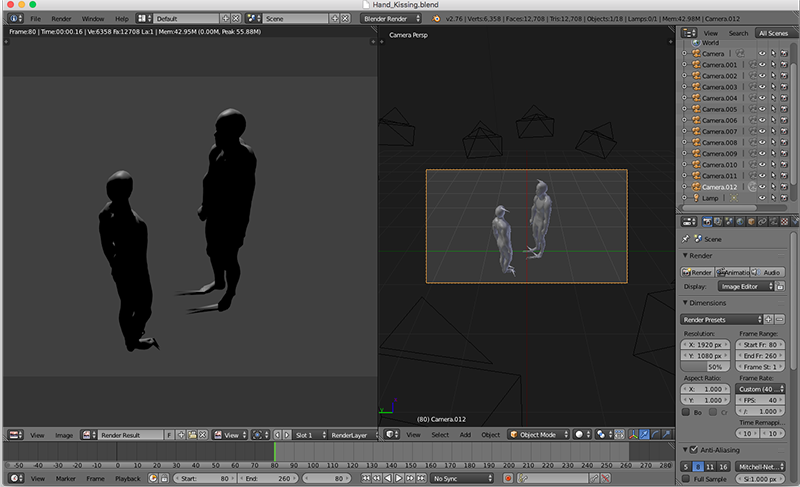
Task: Open the Render menu in the top bar
Action: click(x=62, y=18)
